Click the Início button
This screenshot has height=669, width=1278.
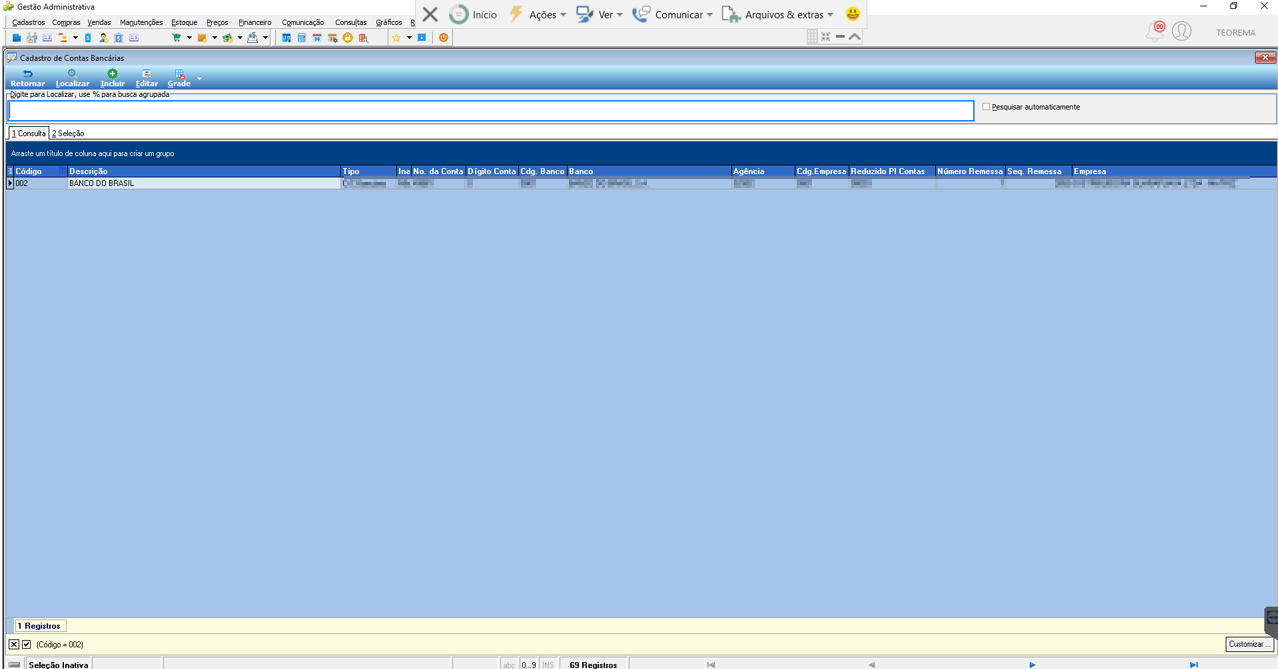point(473,15)
